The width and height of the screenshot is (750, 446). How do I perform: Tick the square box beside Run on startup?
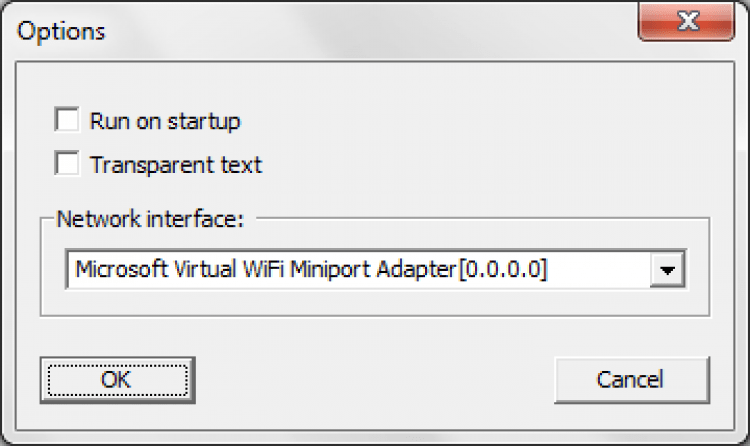click(68, 122)
